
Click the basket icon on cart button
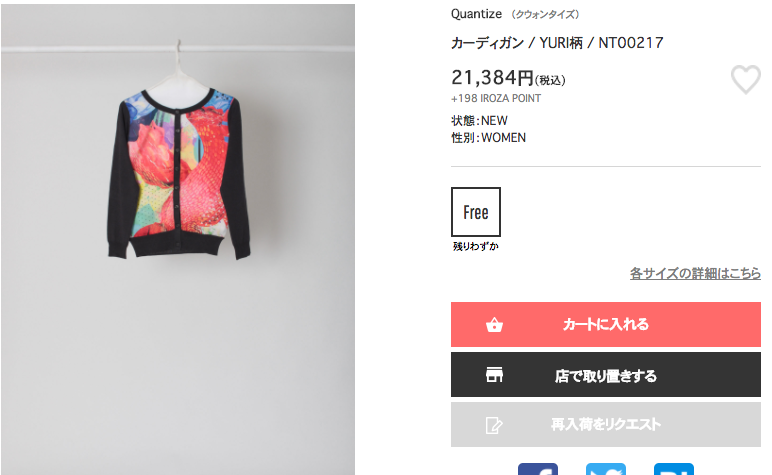pos(494,325)
